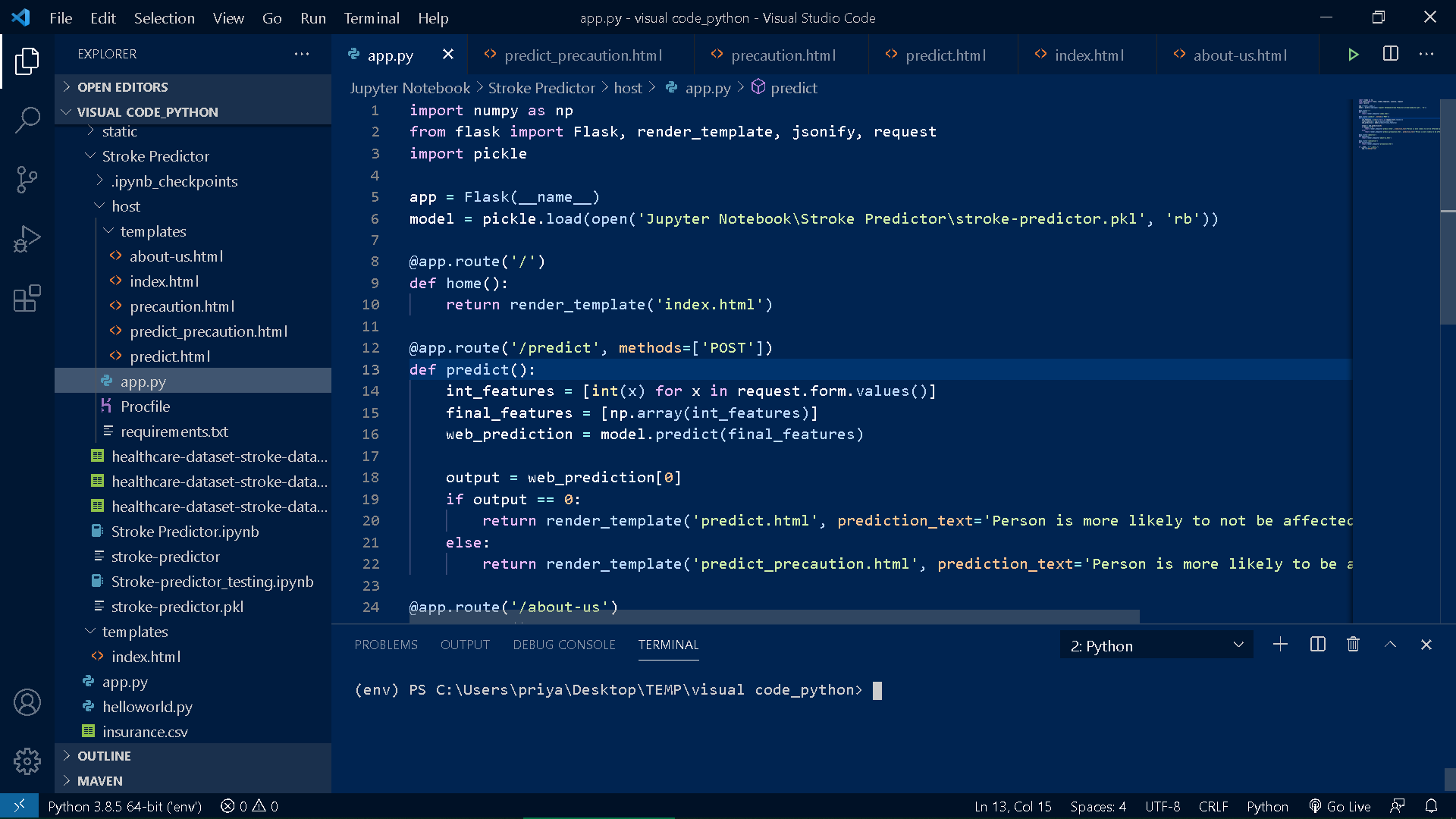Split the editor to the right

(x=1390, y=55)
